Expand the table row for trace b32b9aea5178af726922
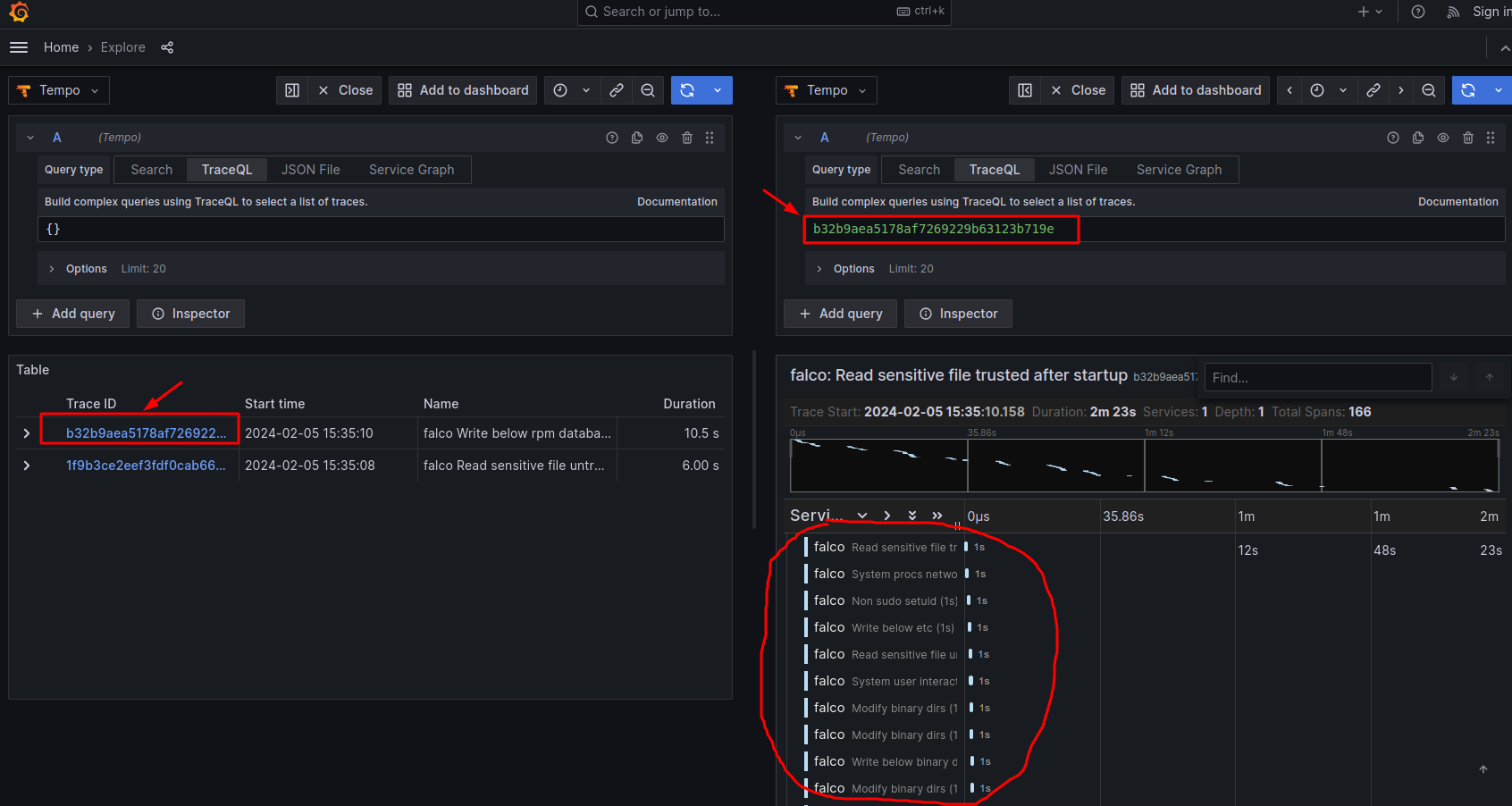 (x=27, y=433)
